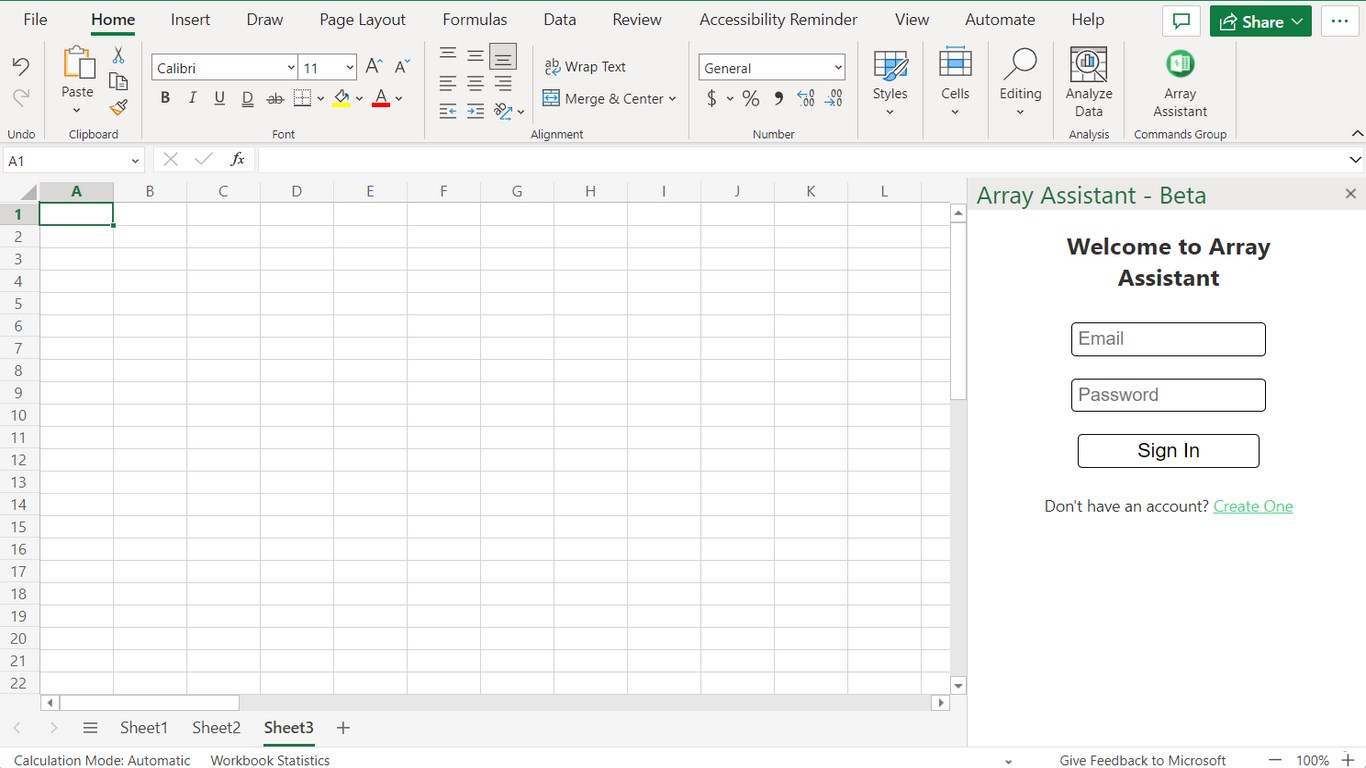Center text horizontally
The width and height of the screenshot is (1366, 768).
476,83
